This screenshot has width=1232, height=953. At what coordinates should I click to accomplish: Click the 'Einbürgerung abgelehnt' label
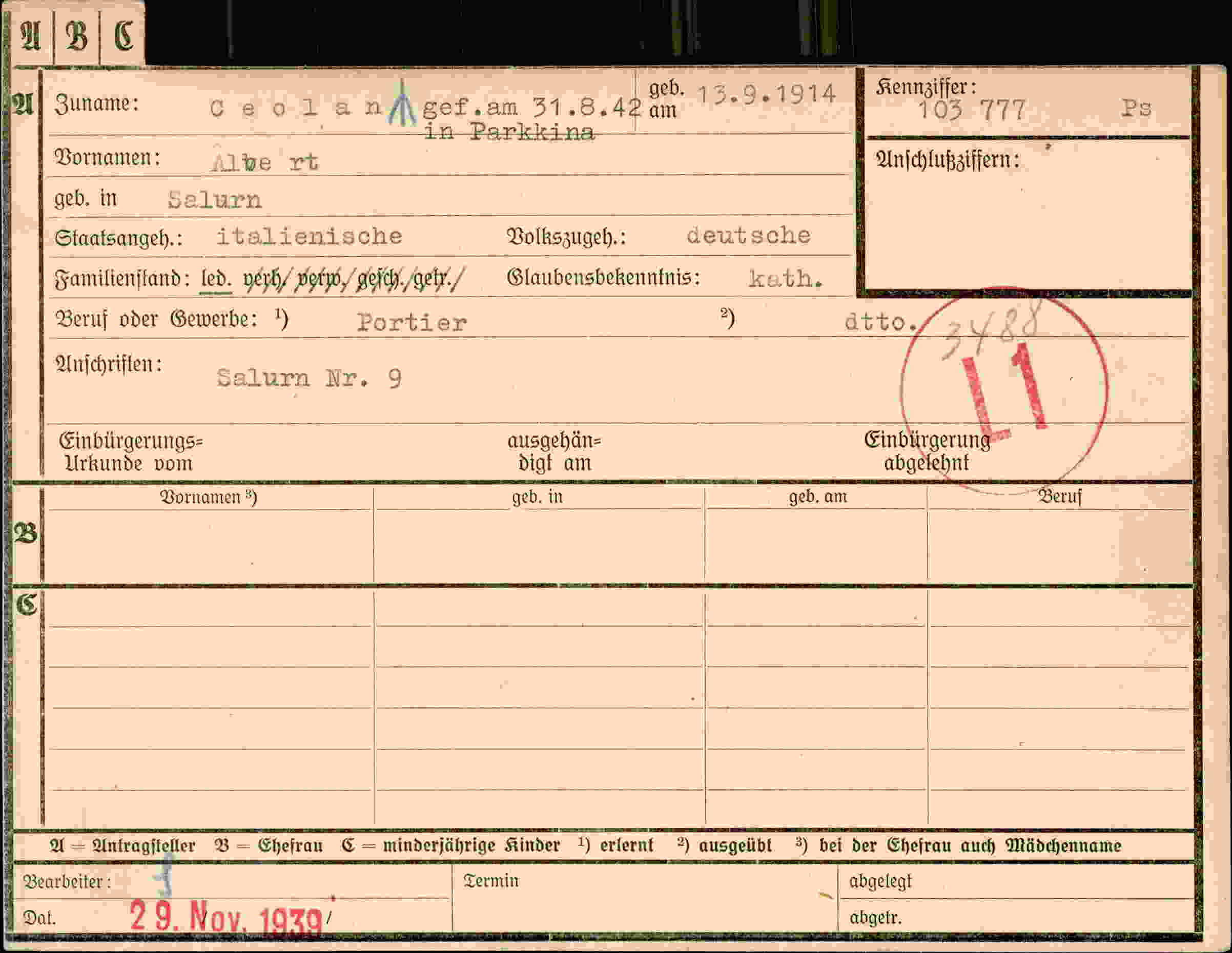[927, 452]
